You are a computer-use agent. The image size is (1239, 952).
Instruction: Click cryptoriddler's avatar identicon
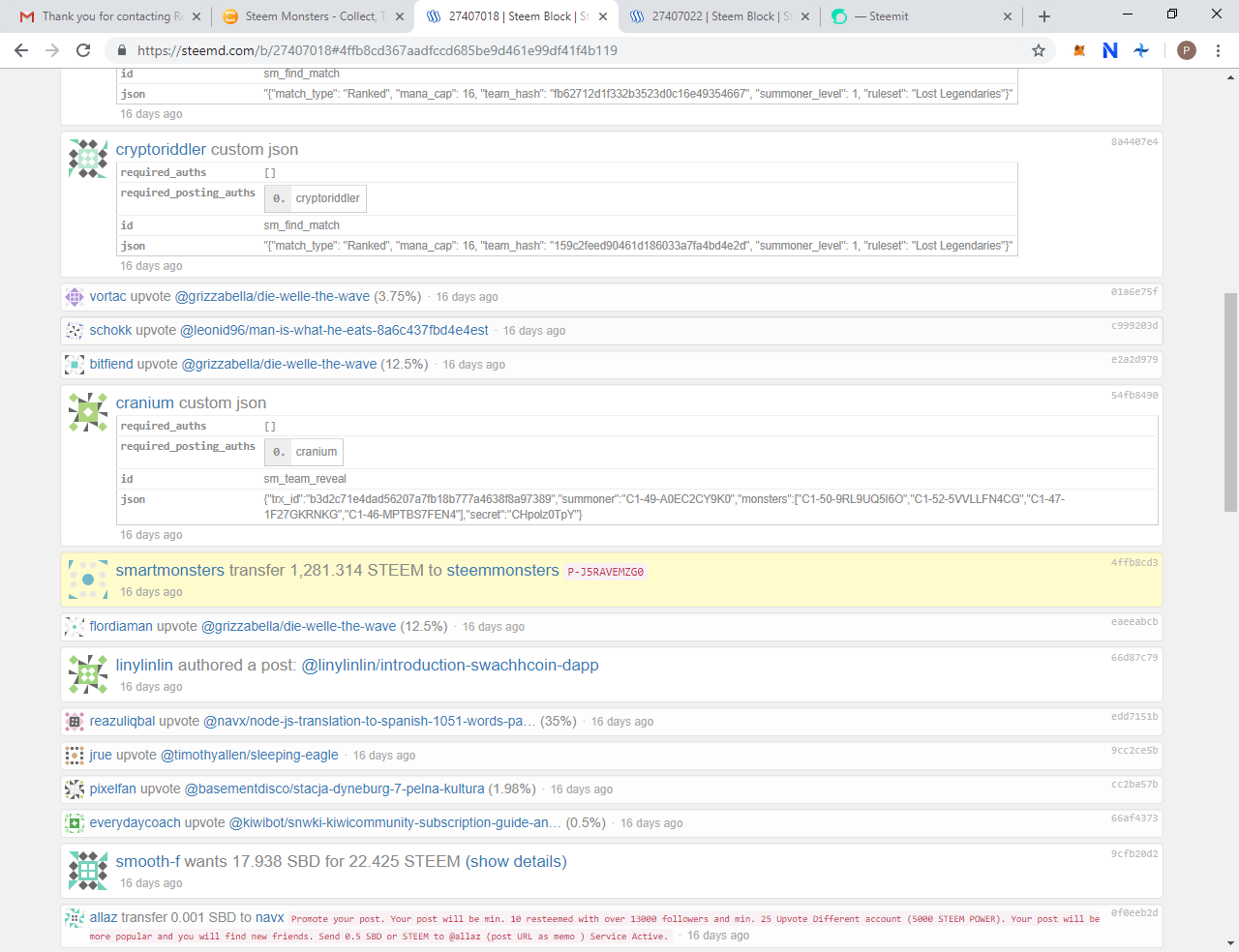[88, 159]
